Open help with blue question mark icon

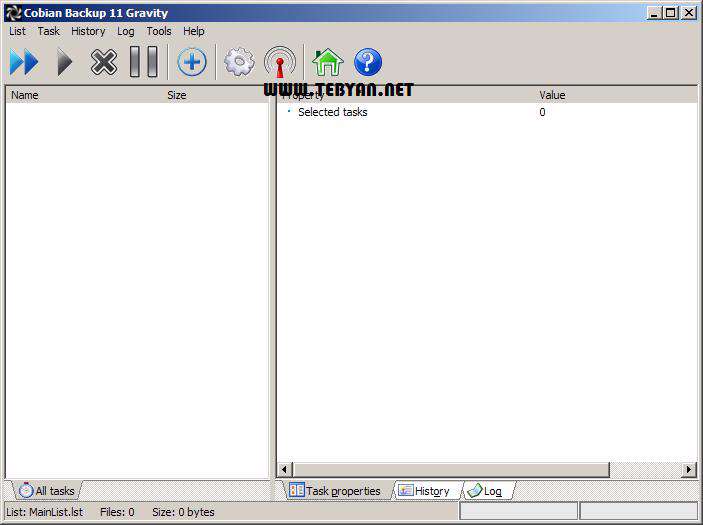[x=368, y=61]
